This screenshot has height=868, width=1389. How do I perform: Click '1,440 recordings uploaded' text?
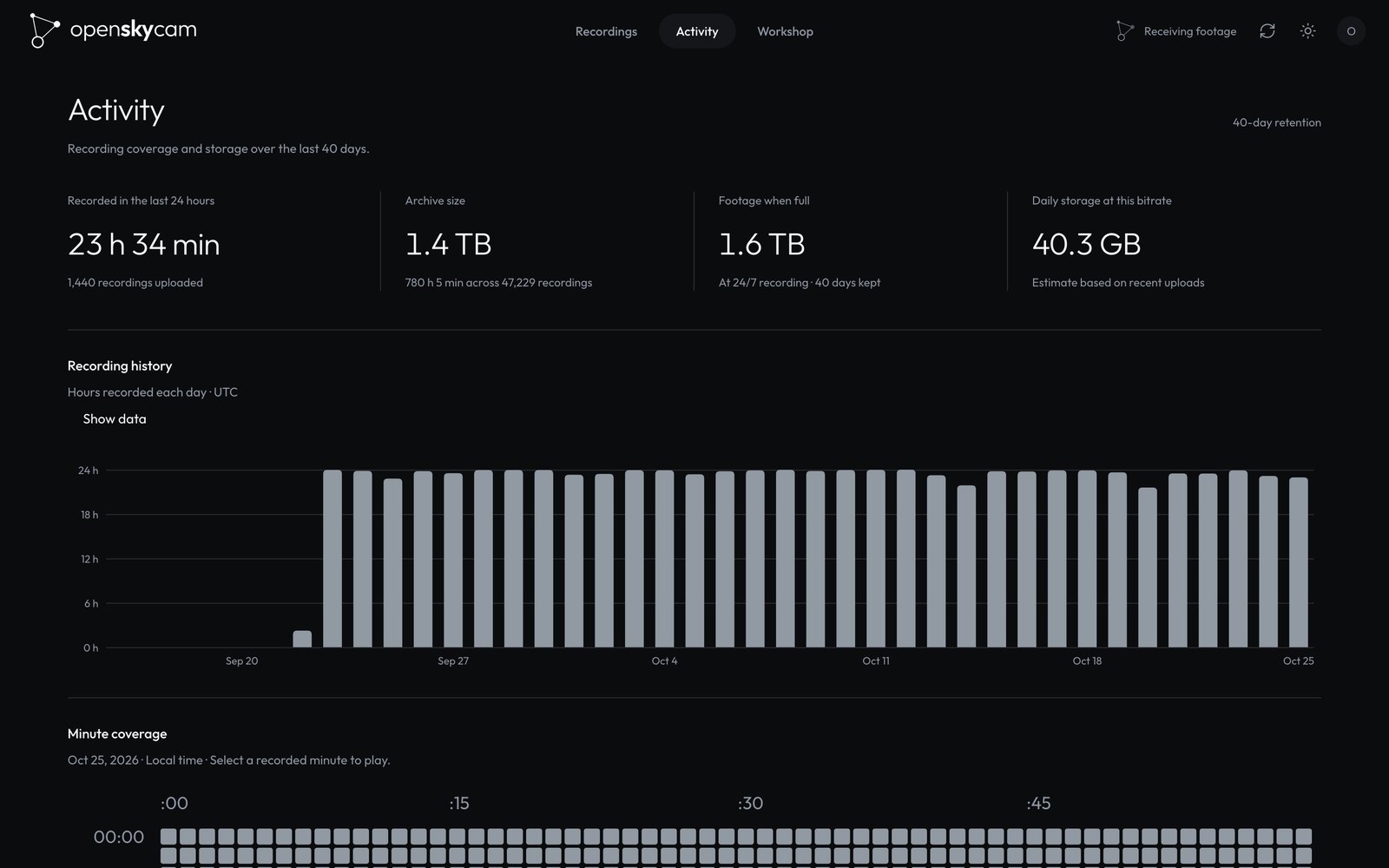pos(135,283)
